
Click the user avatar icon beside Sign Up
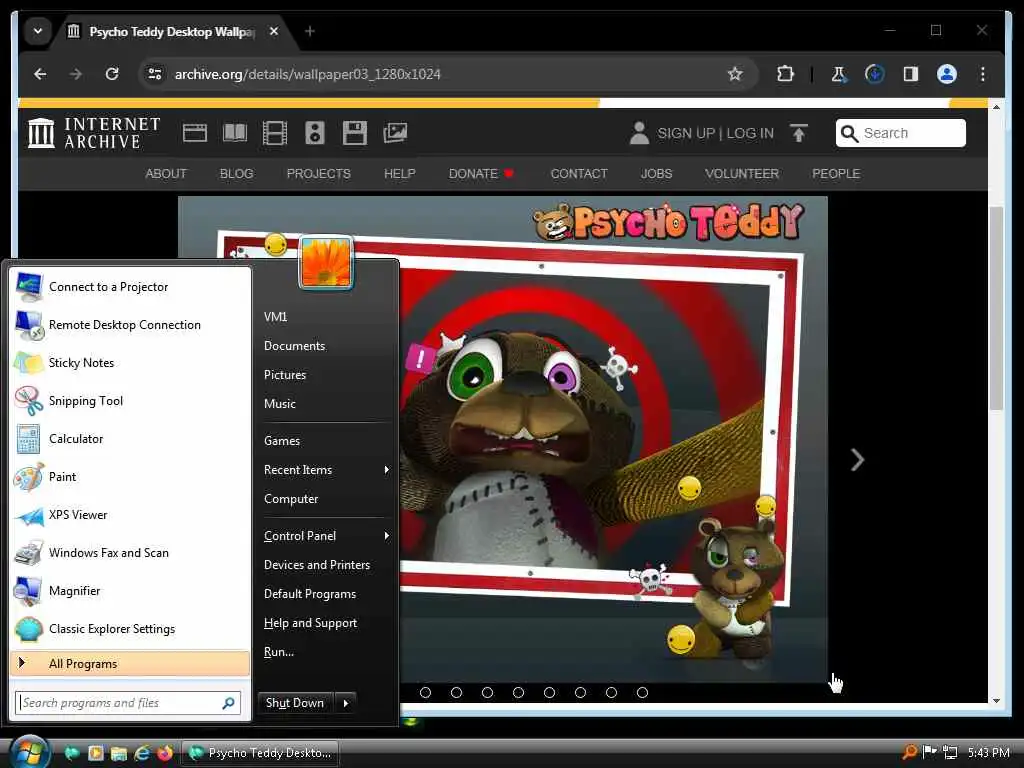click(x=639, y=133)
